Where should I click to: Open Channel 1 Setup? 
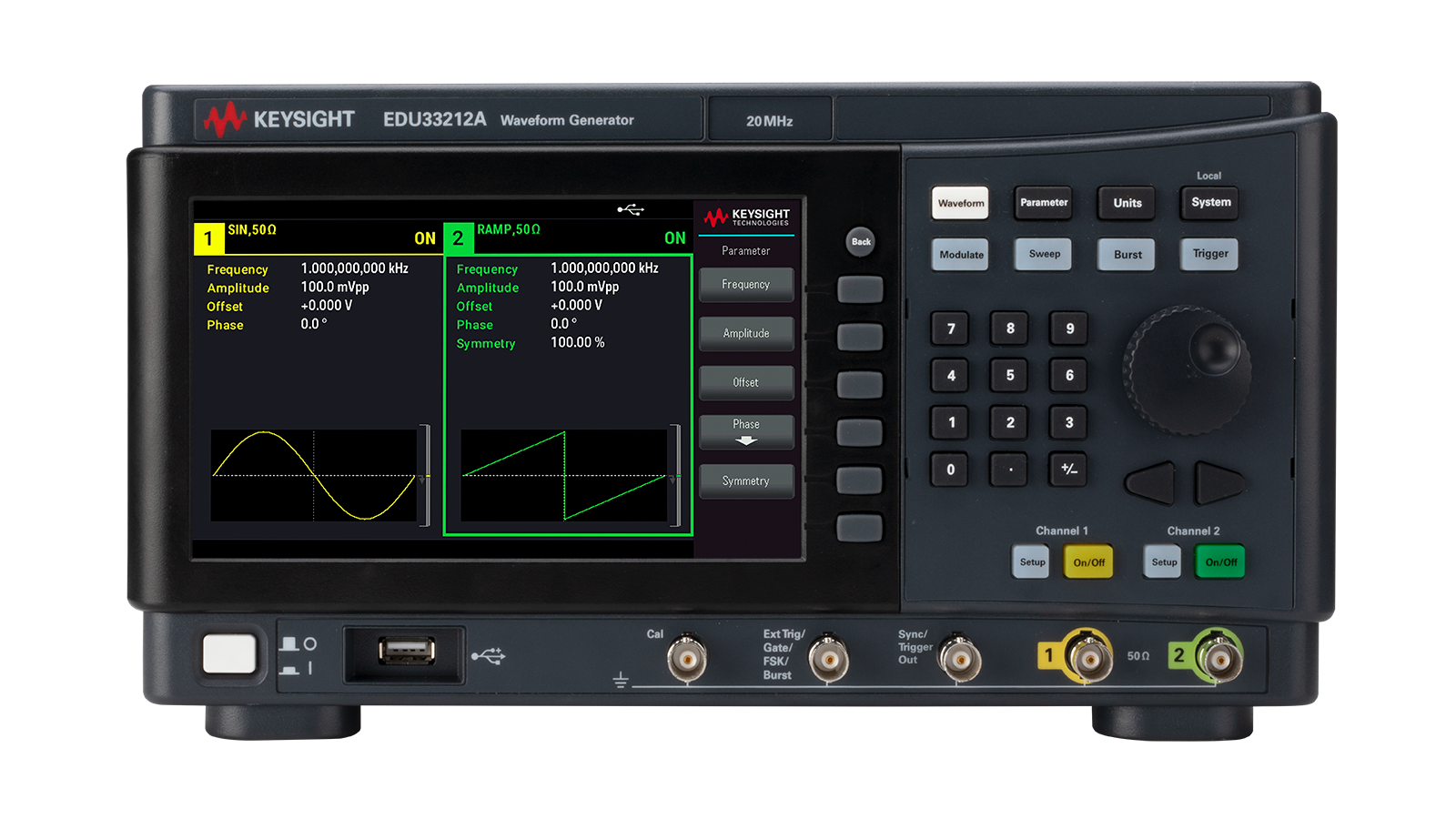[1030, 562]
